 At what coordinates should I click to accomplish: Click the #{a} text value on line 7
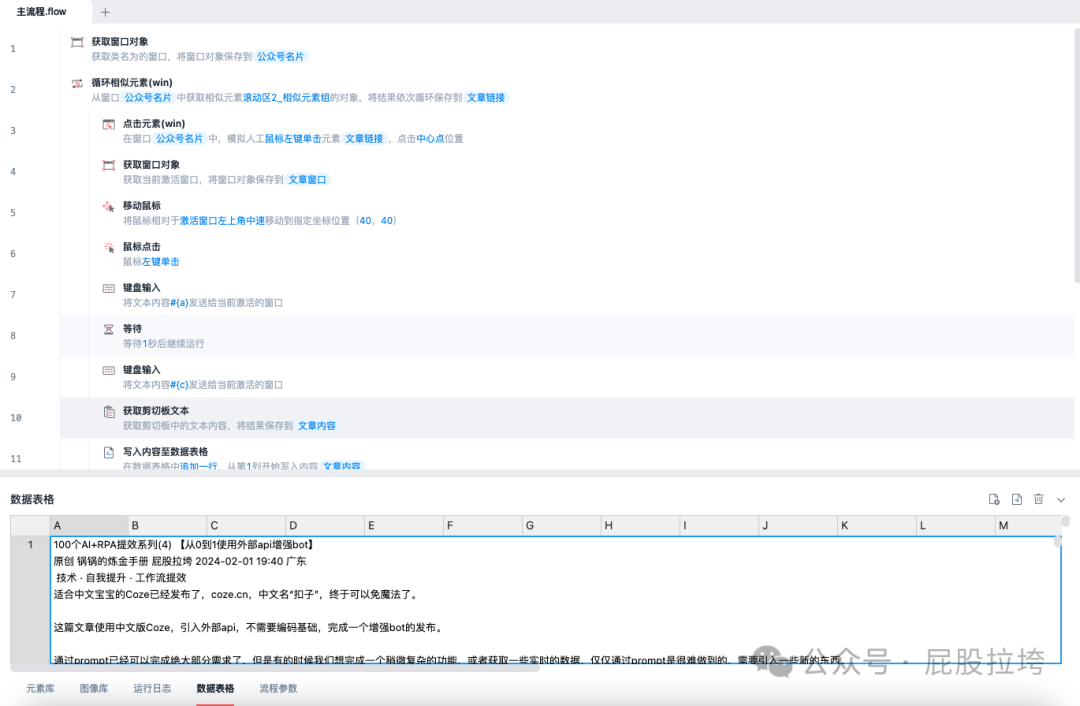pyautogui.click(x=179, y=302)
